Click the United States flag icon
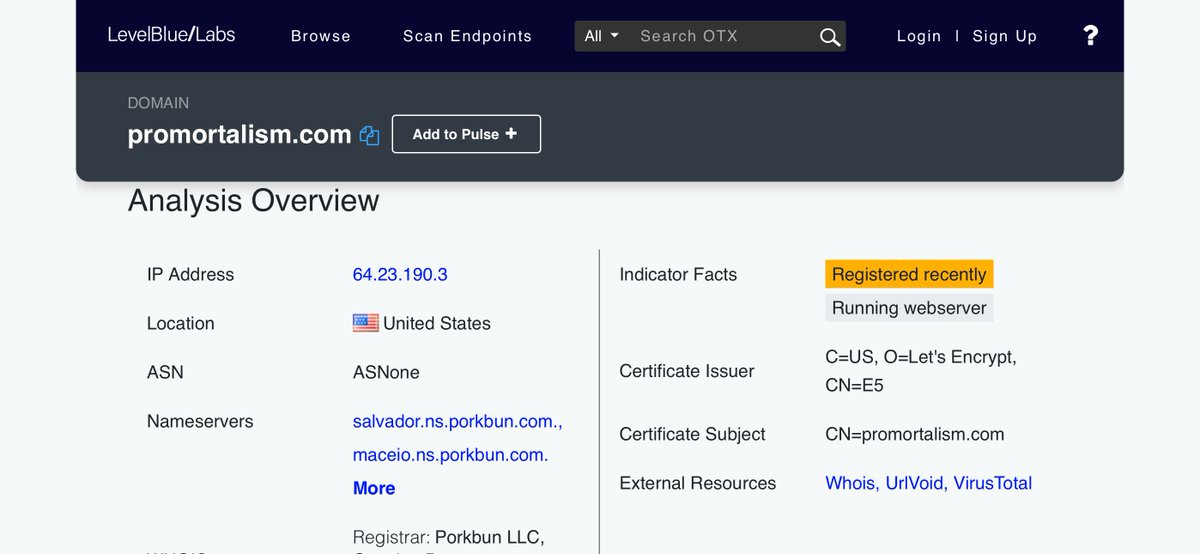Image resolution: width=1200 pixels, height=554 pixels. (365, 323)
